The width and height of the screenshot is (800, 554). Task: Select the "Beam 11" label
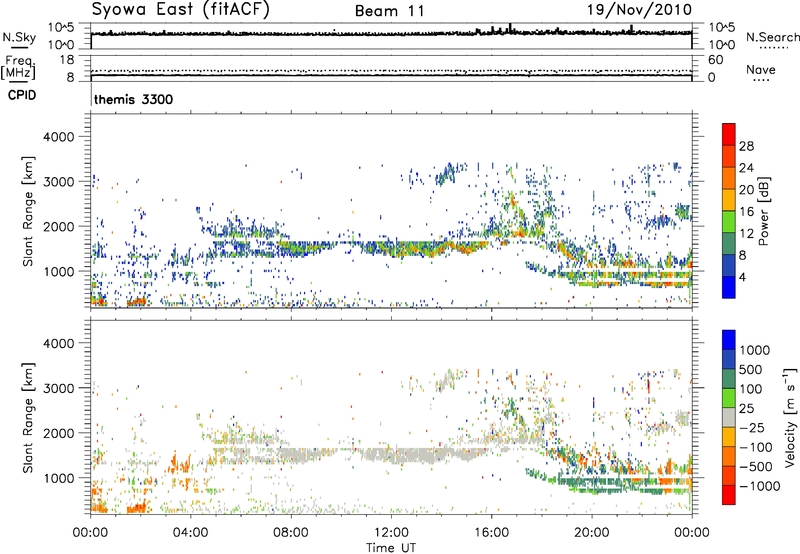pyautogui.click(x=390, y=11)
